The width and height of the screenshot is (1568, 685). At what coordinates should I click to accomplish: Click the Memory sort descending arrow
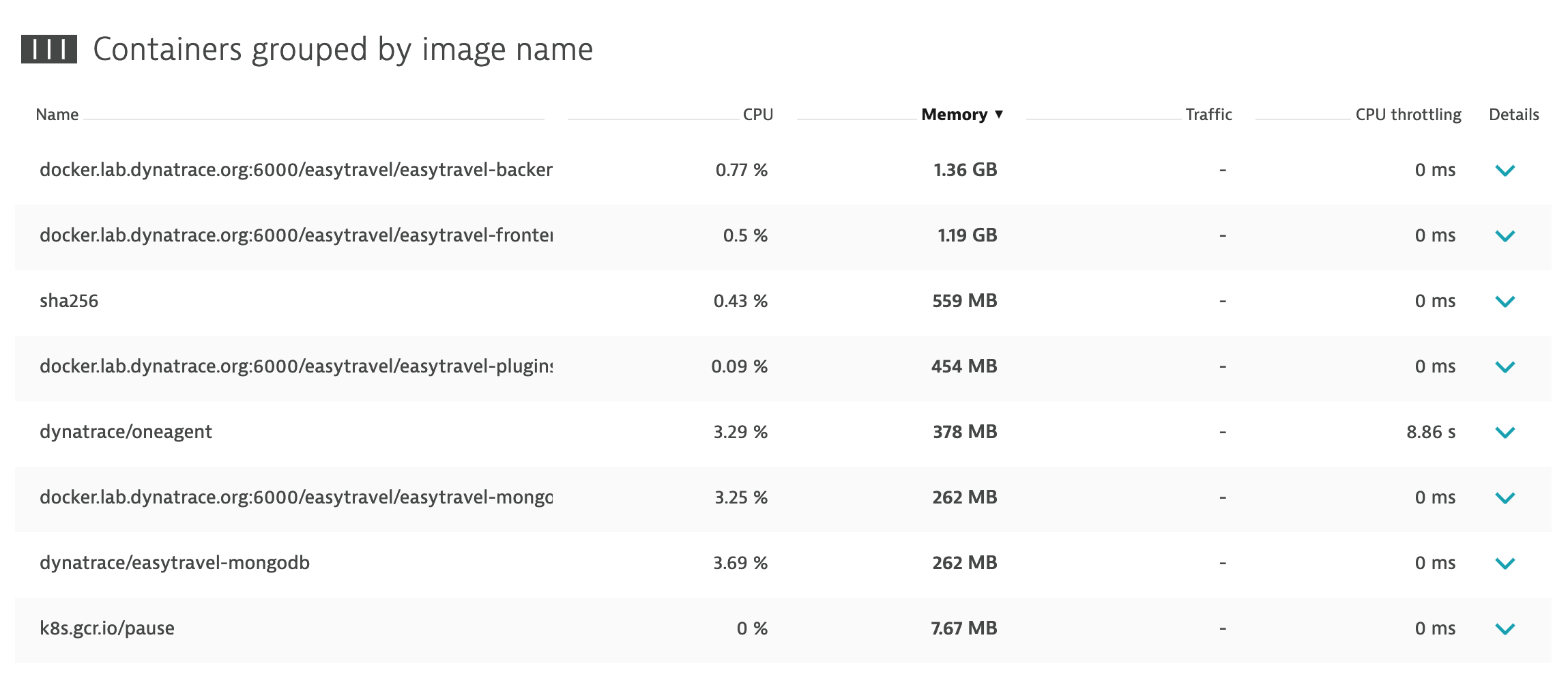pos(999,114)
